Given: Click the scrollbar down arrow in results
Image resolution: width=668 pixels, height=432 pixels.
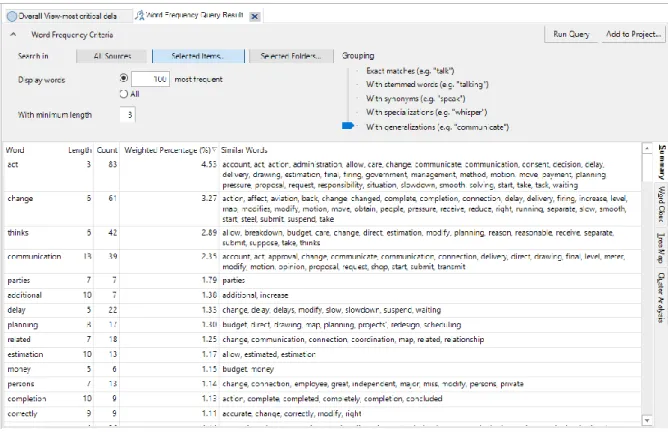Looking at the screenshot, I should (647, 420).
